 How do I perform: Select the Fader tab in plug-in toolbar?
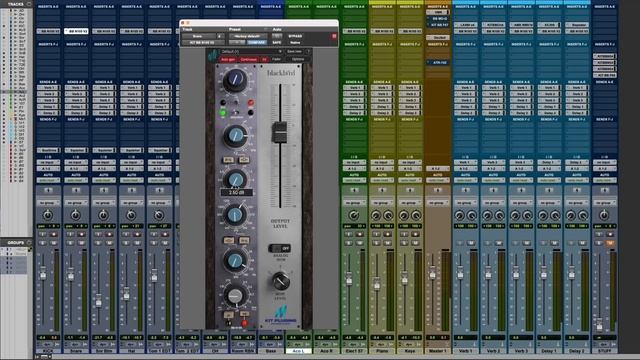coord(276,59)
